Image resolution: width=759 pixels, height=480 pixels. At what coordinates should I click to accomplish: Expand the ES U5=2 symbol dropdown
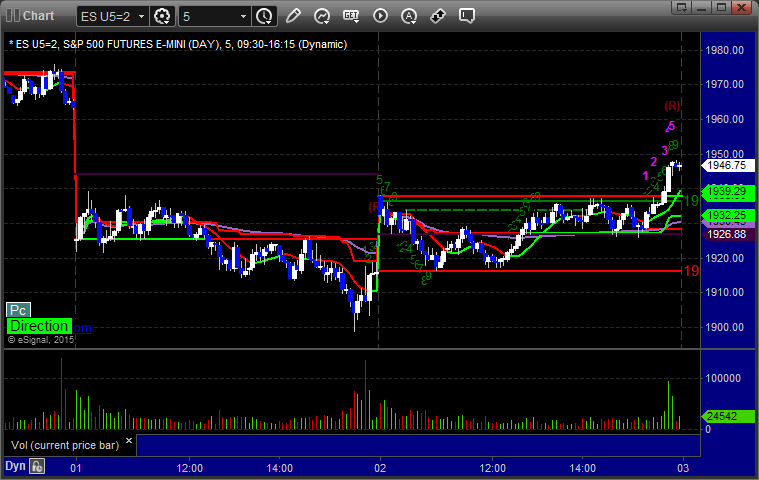(x=139, y=17)
